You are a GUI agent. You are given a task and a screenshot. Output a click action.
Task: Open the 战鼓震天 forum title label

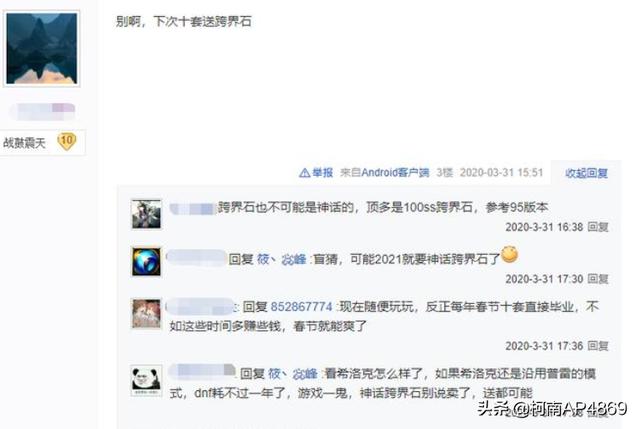click(x=24, y=143)
